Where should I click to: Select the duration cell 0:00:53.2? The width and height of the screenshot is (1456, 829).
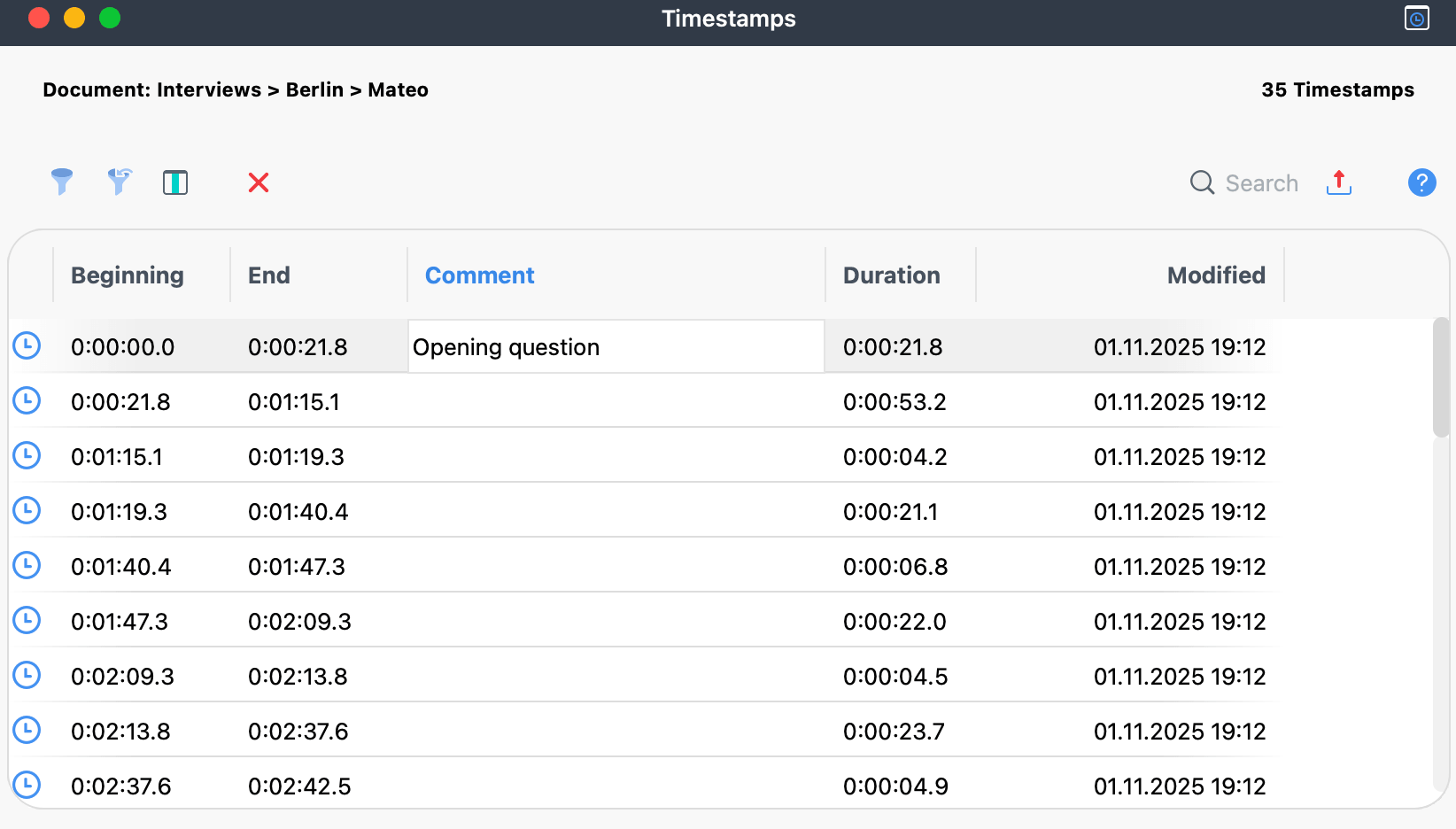click(x=895, y=402)
